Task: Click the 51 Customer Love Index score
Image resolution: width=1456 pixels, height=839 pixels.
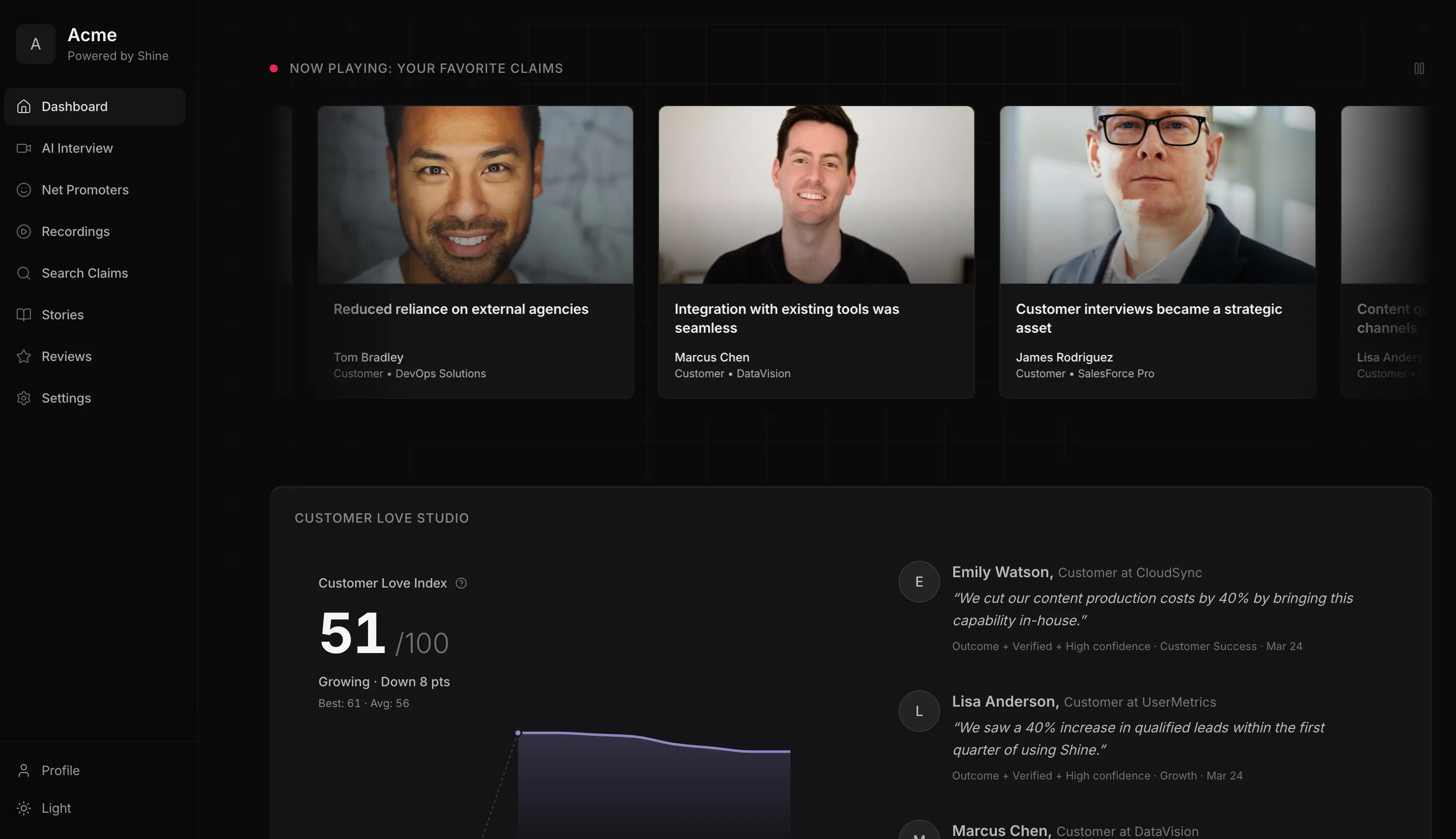Action: (x=352, y=633)
